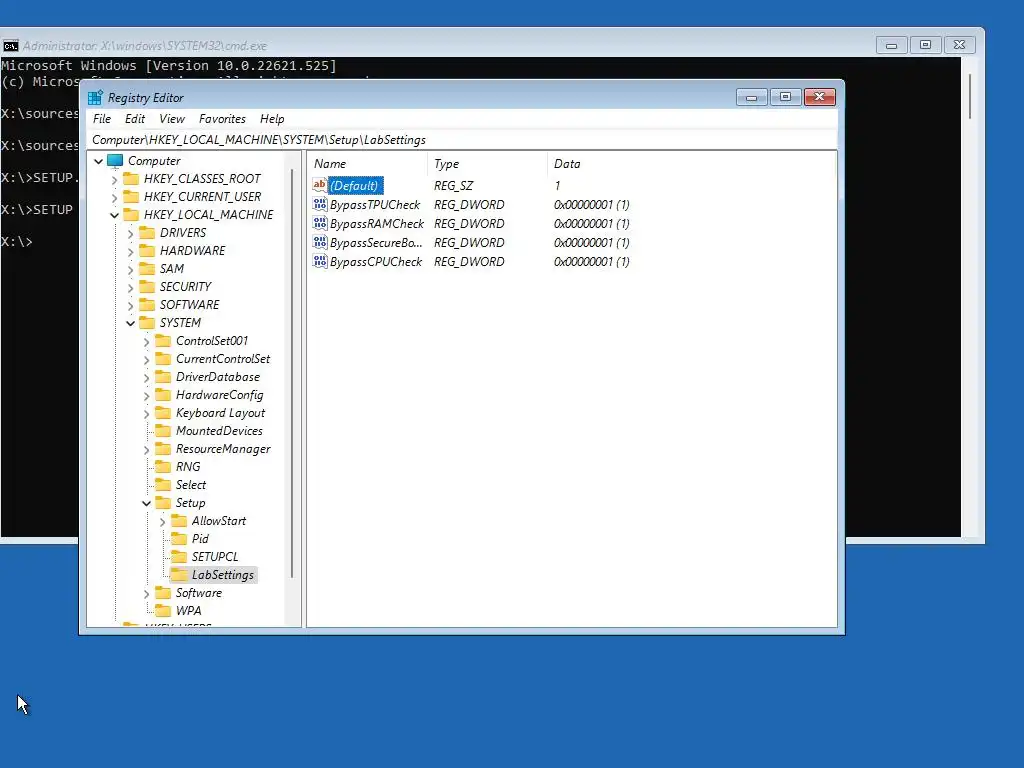
Task: Click the cmd.exe icon in Administrator window title
Action: tap(10, 46)
